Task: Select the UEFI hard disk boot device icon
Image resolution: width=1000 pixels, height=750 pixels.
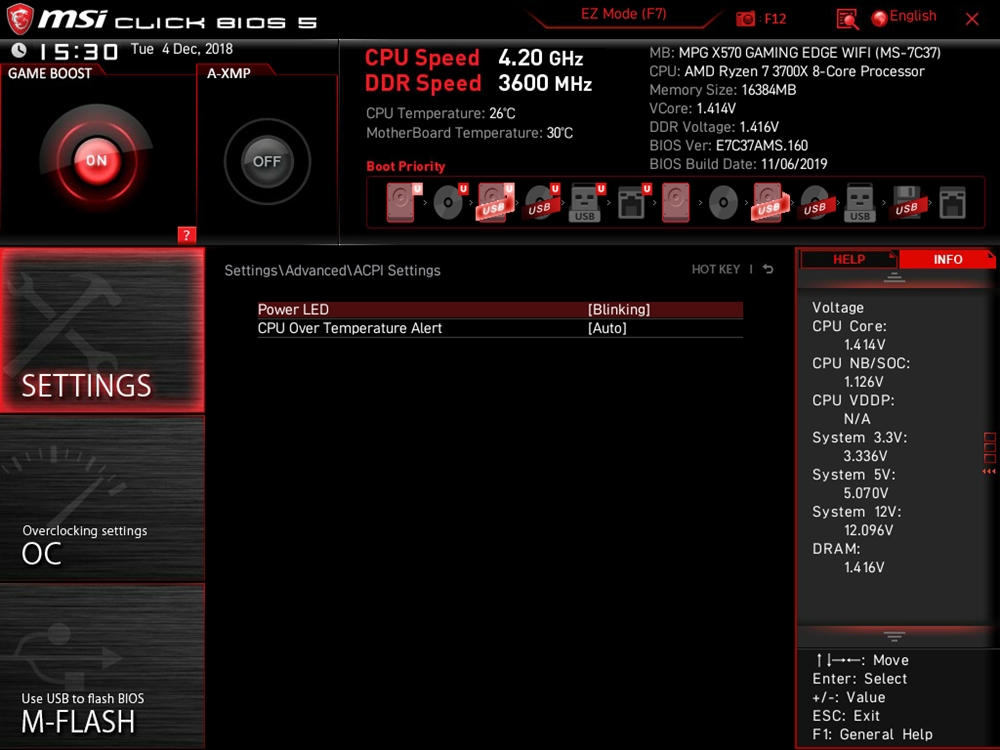Action: (x=403, y=202)
